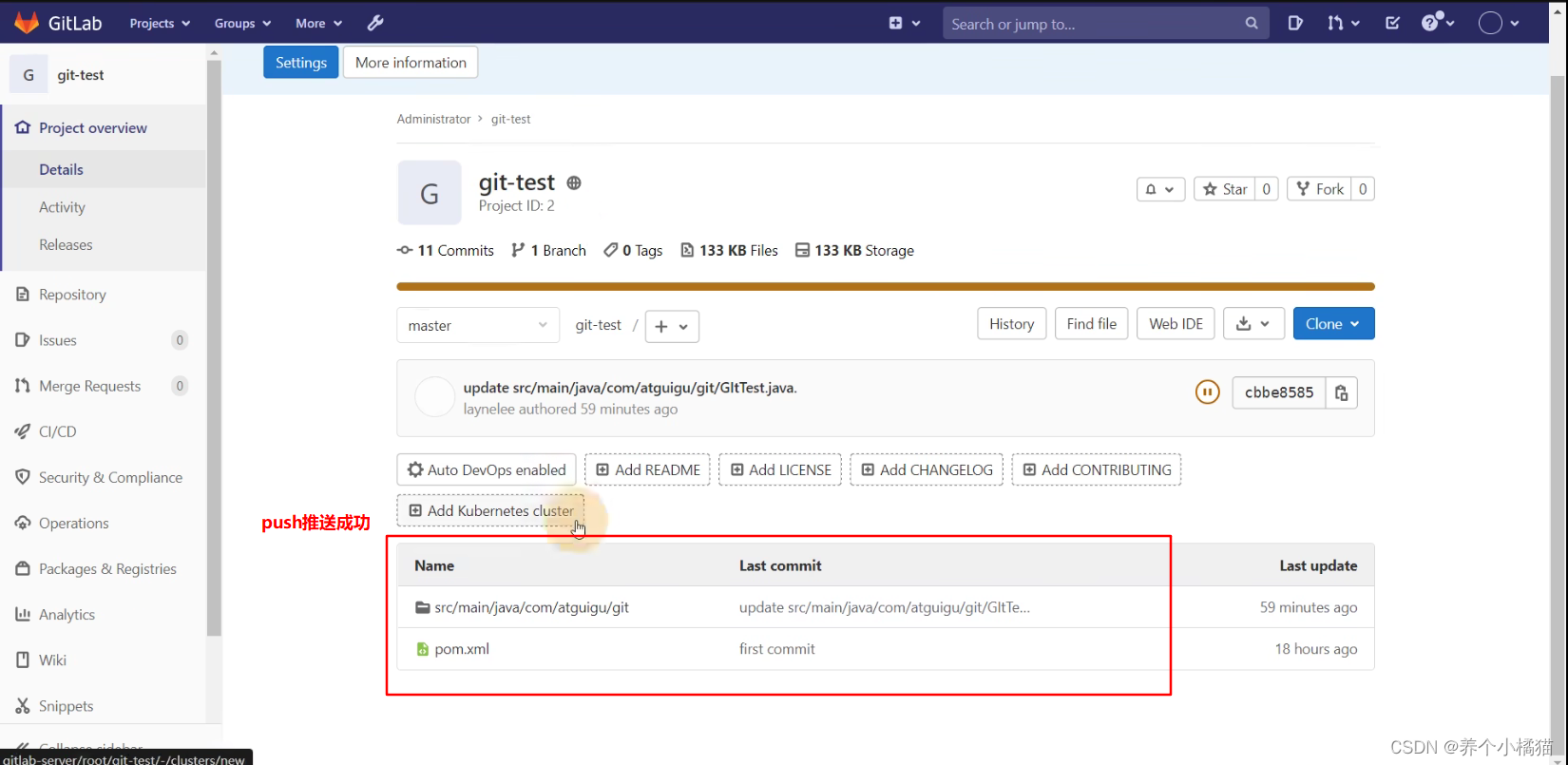Open the to-do list icon
This screenshot has height=765, width=1568.
pyautogui.click(x=1392, y=23)
